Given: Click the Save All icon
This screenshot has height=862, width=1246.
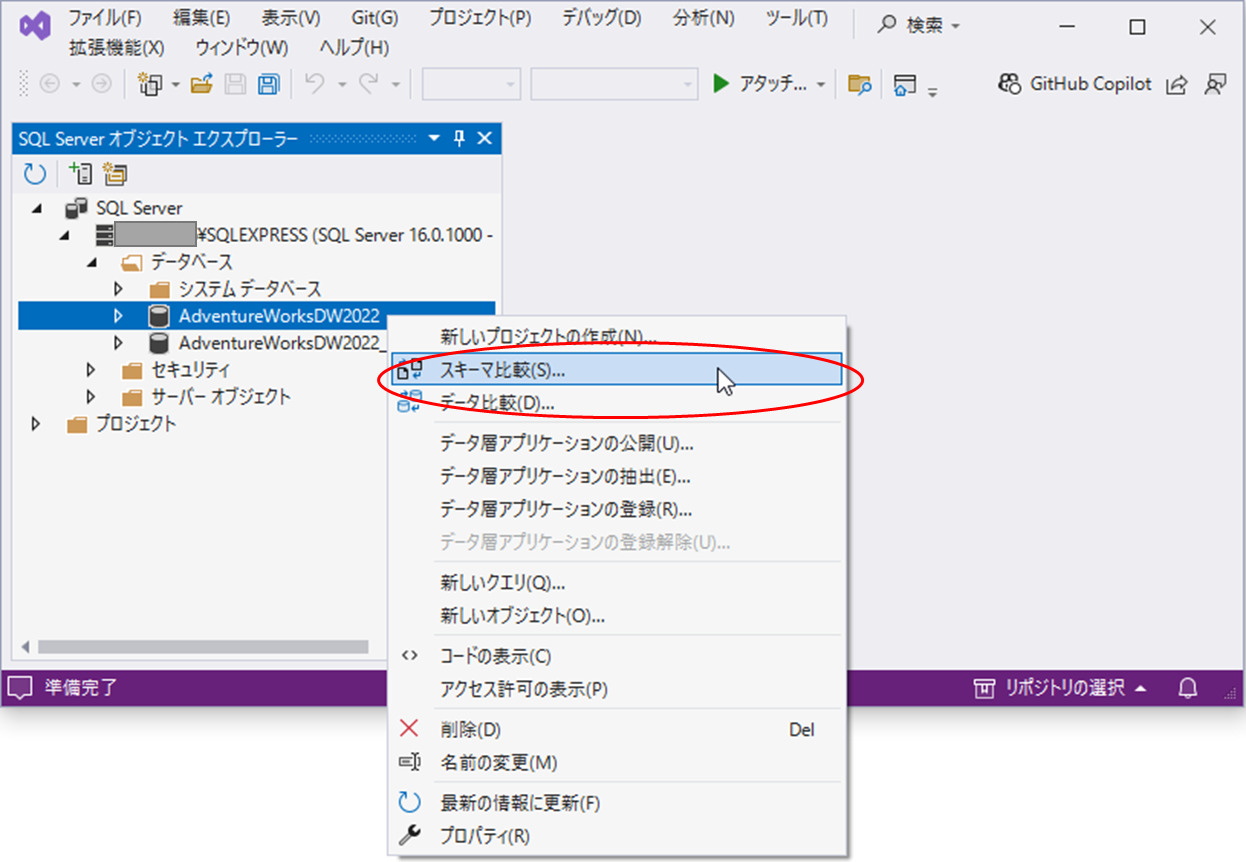Looking at the screenshot, I should pos(268,84).
